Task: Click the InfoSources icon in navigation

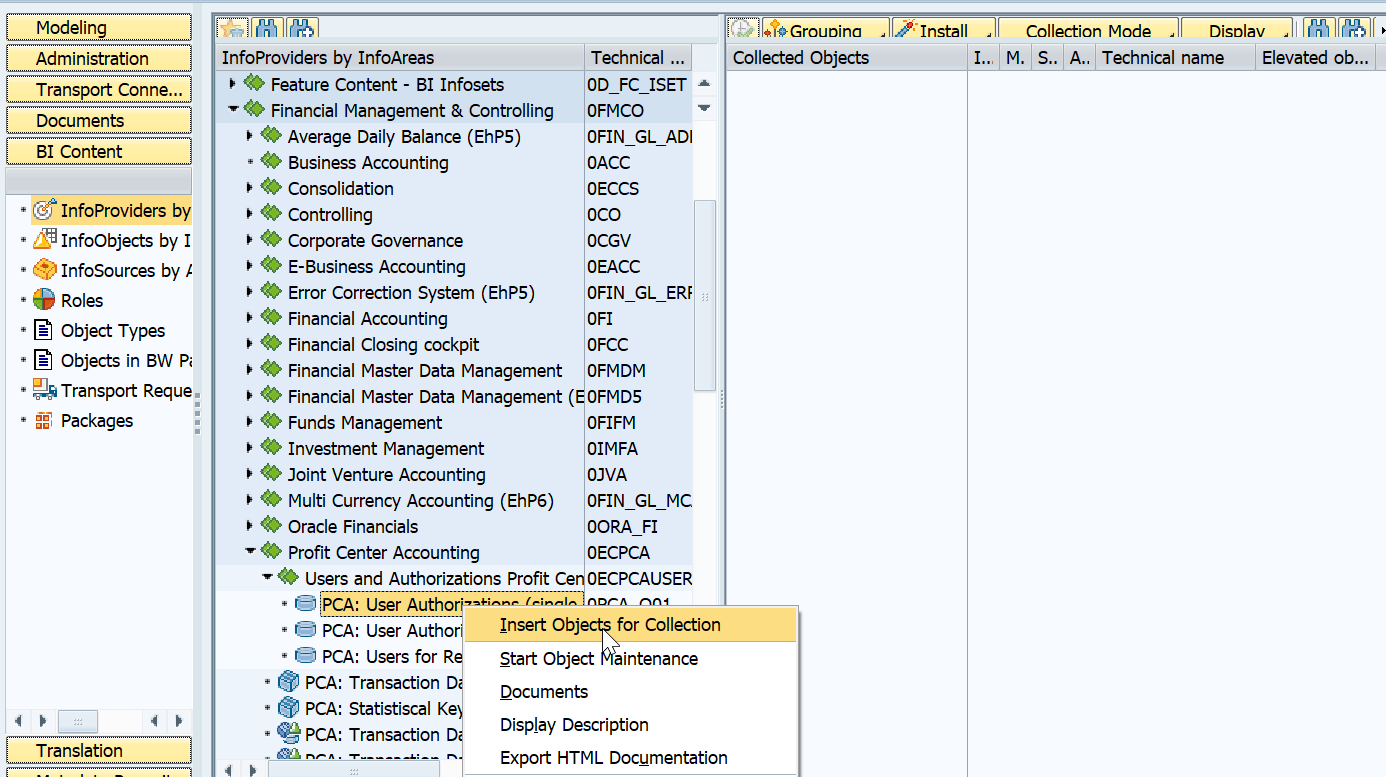Action: [x=44, y=270]
